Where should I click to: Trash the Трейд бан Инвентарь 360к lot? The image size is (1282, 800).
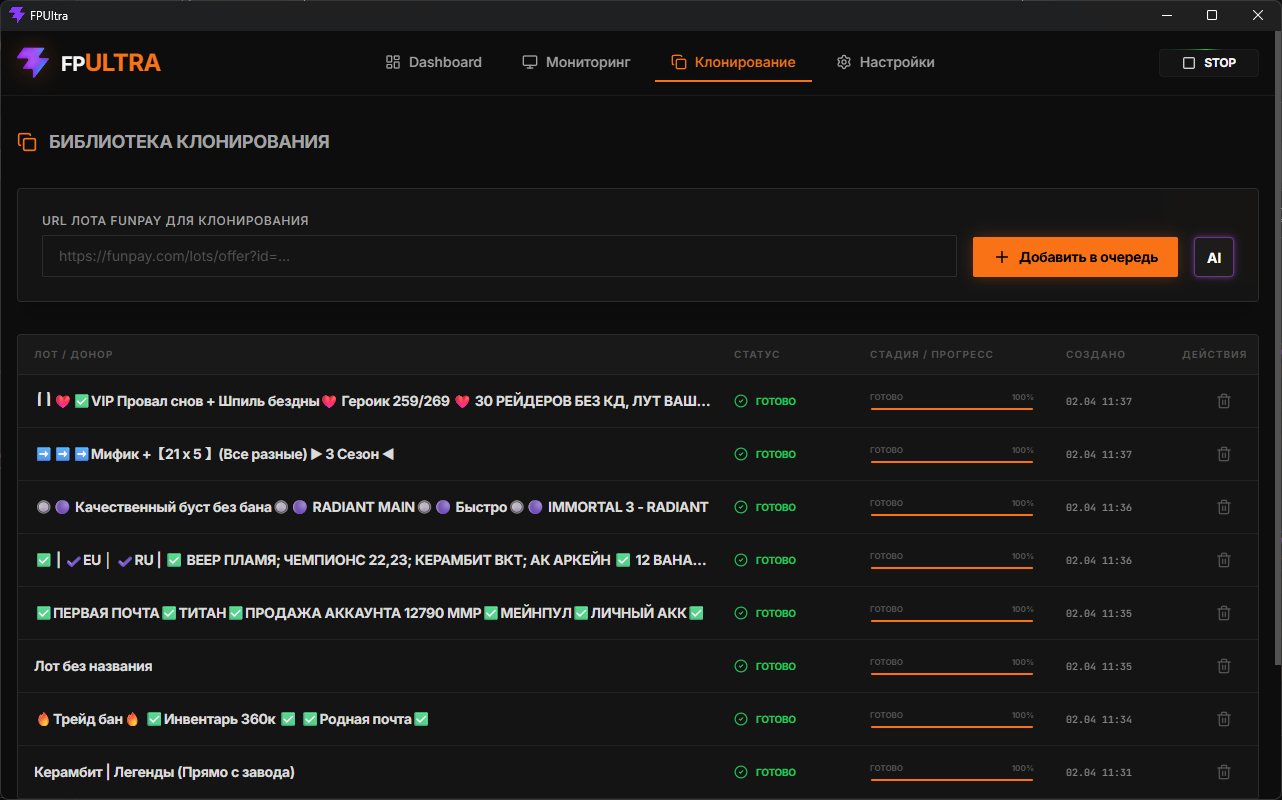tap(1223, 719)
